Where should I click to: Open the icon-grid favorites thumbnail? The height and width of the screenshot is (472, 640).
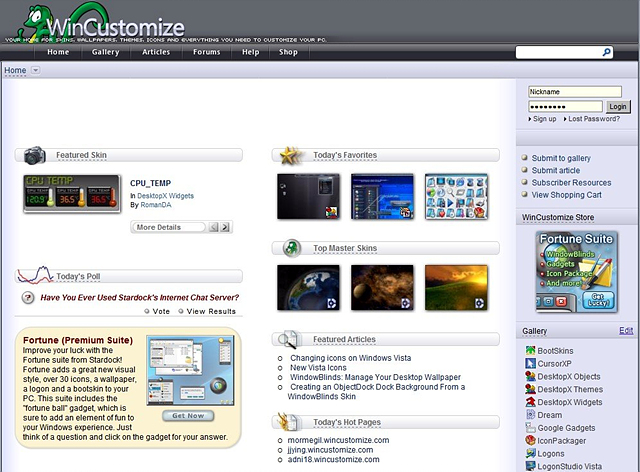point(456,196)
